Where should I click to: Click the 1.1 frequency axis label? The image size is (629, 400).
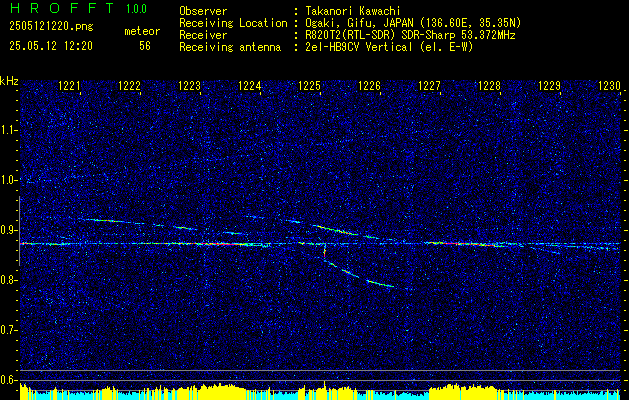(x=8, y=130)
